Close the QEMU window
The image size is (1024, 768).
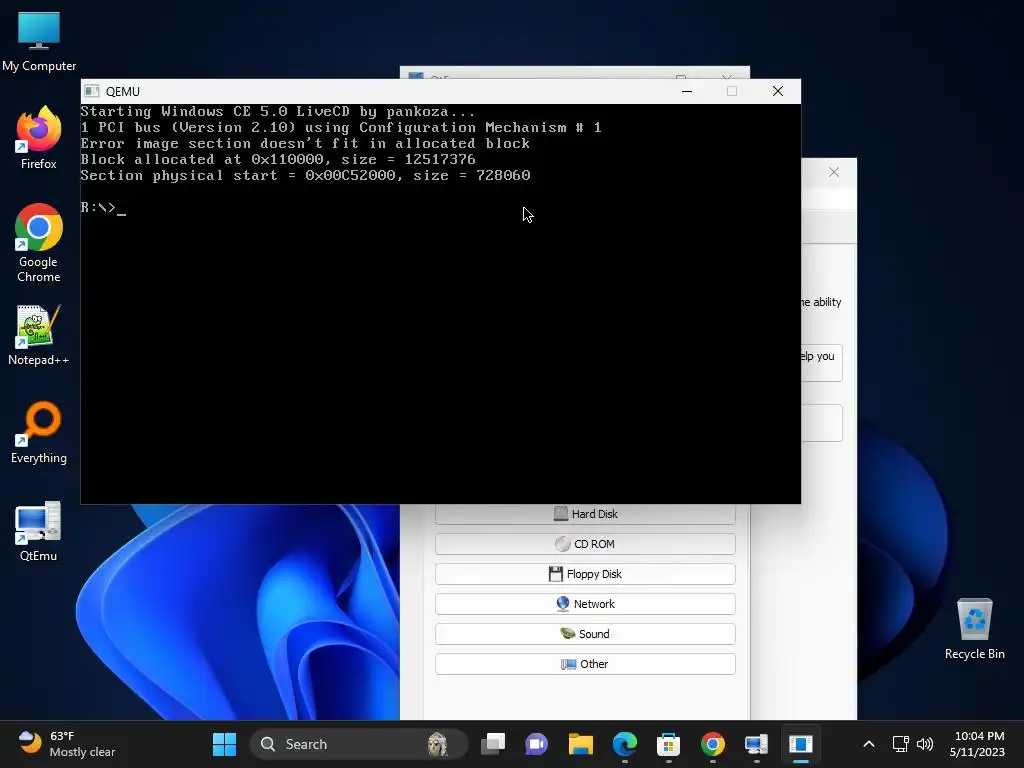pos(778,91)
